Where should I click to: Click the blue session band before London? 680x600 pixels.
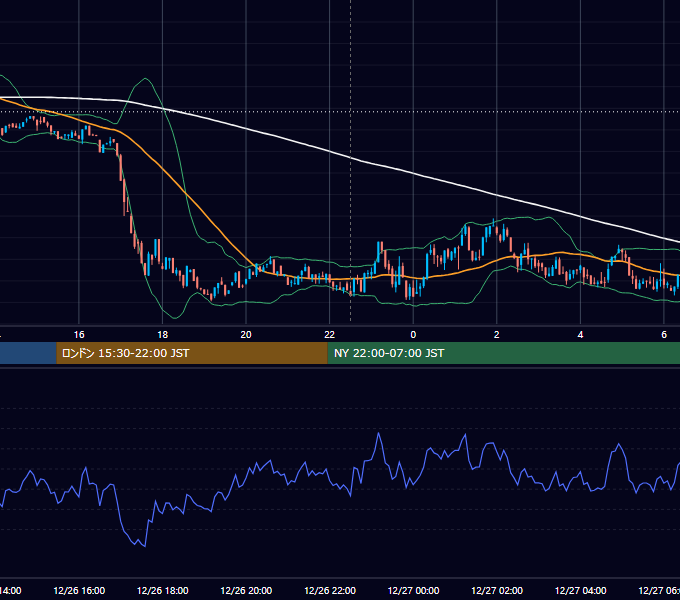coord(28,353)
